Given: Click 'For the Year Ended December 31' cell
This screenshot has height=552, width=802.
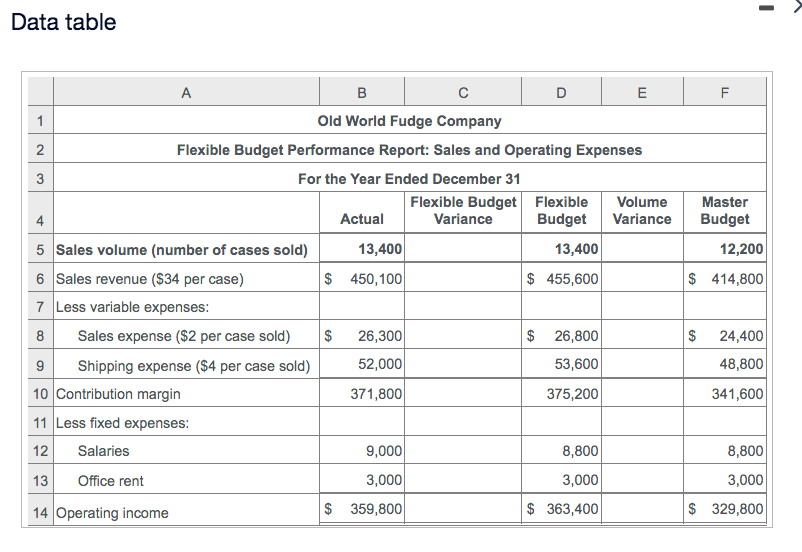Looking at the screenshot, I should (410, 179).
